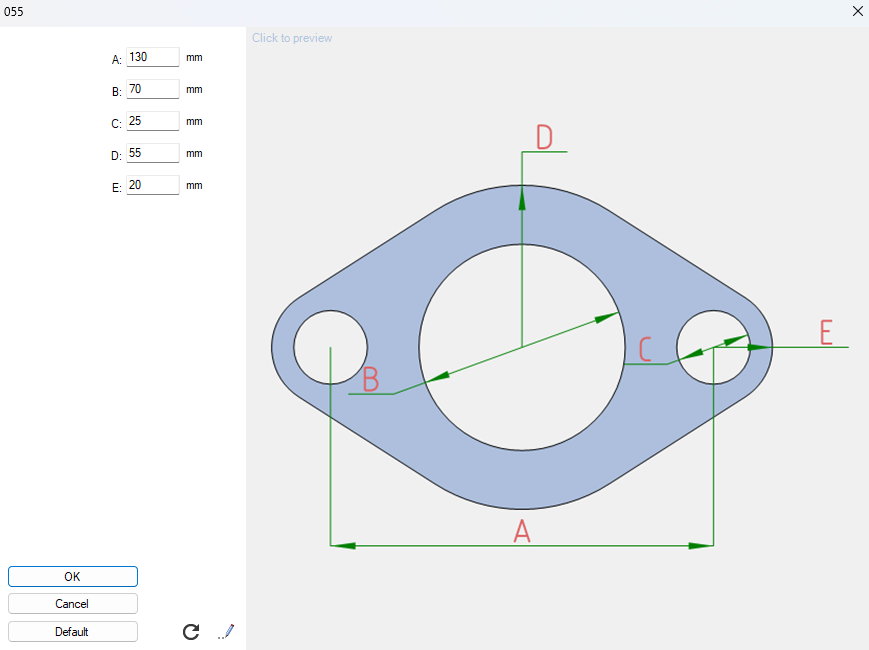The width and height of the screenshot is (869, 650).
Task: Select the B dimension input field
Action: click(151, 89)
